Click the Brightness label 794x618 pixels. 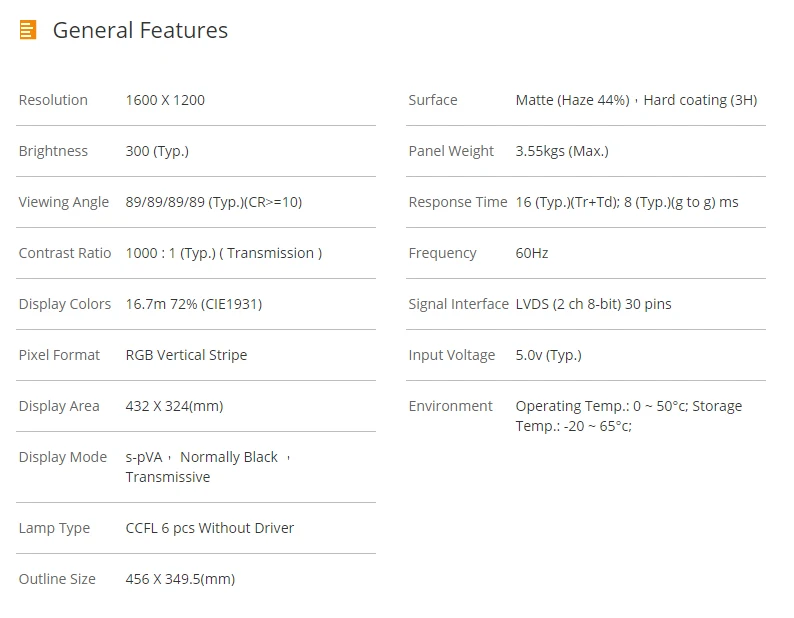[x=53, y=151]
